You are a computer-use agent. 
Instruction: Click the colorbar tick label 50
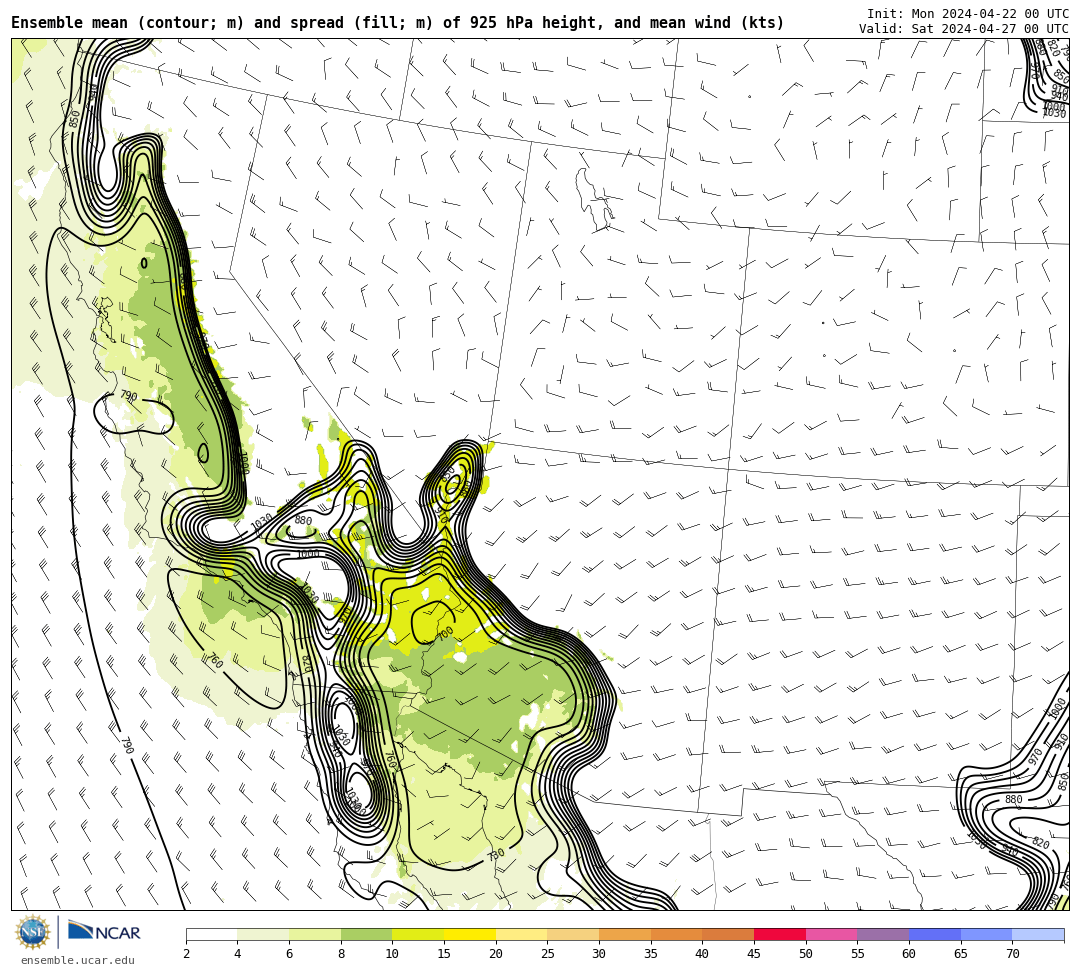pos(806,954)
